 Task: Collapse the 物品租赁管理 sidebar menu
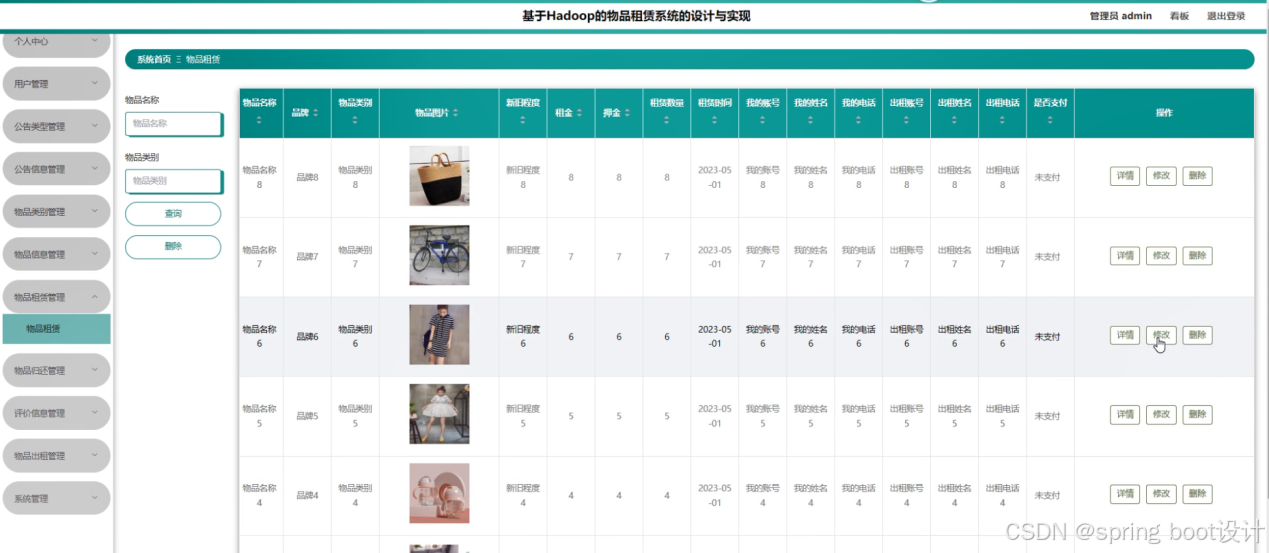pos(55,297)
